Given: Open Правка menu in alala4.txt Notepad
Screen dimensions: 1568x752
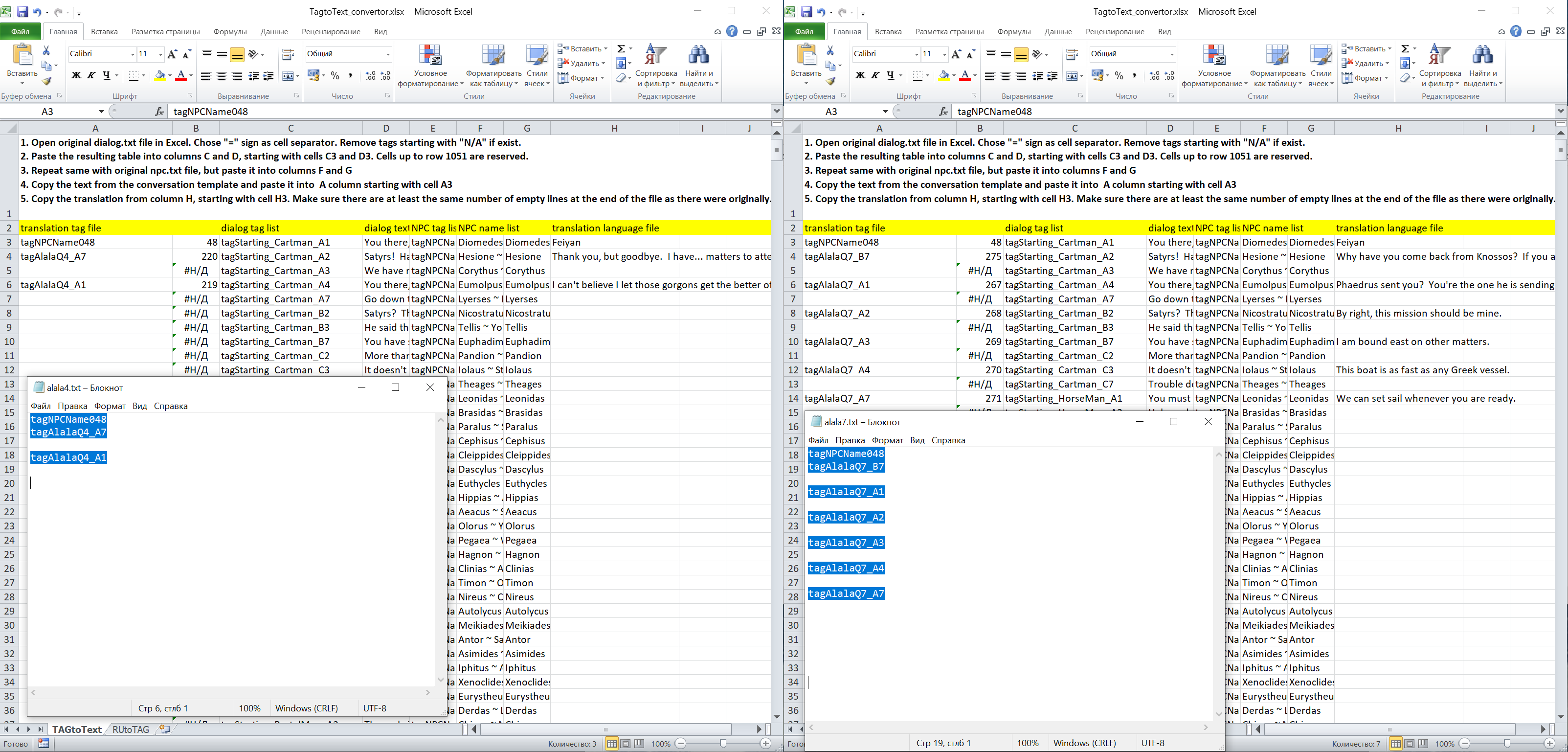Looking at the screenshot, I should point(72,406).
